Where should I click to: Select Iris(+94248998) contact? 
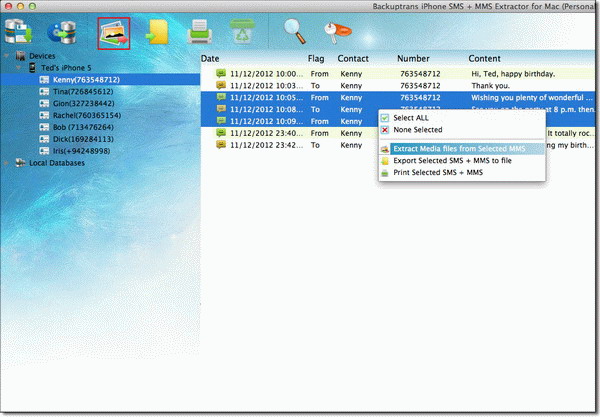tap(82, 151)
